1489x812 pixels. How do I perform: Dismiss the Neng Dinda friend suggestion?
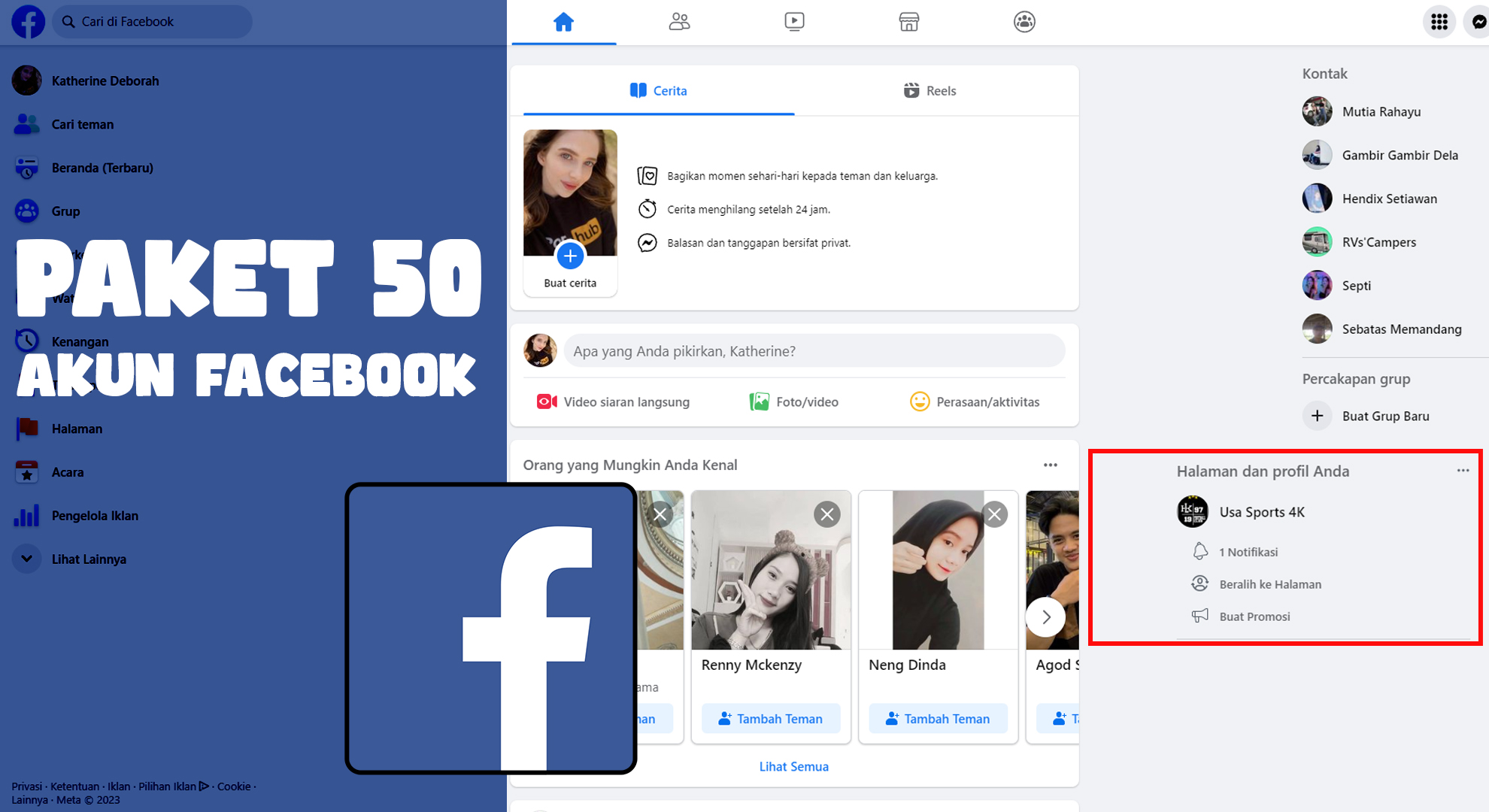[994, 514]
